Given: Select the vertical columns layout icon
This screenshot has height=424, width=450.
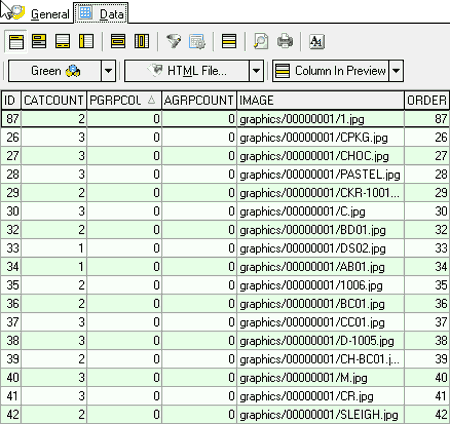Looking at the screenshot, I should [x=142, y=42].
